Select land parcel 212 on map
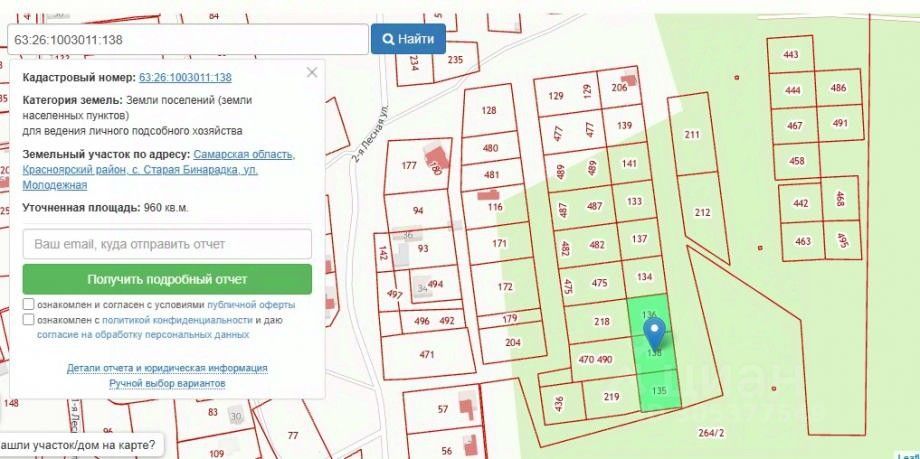Viewport: 920px width, 459px height. [x=702, y=212]
